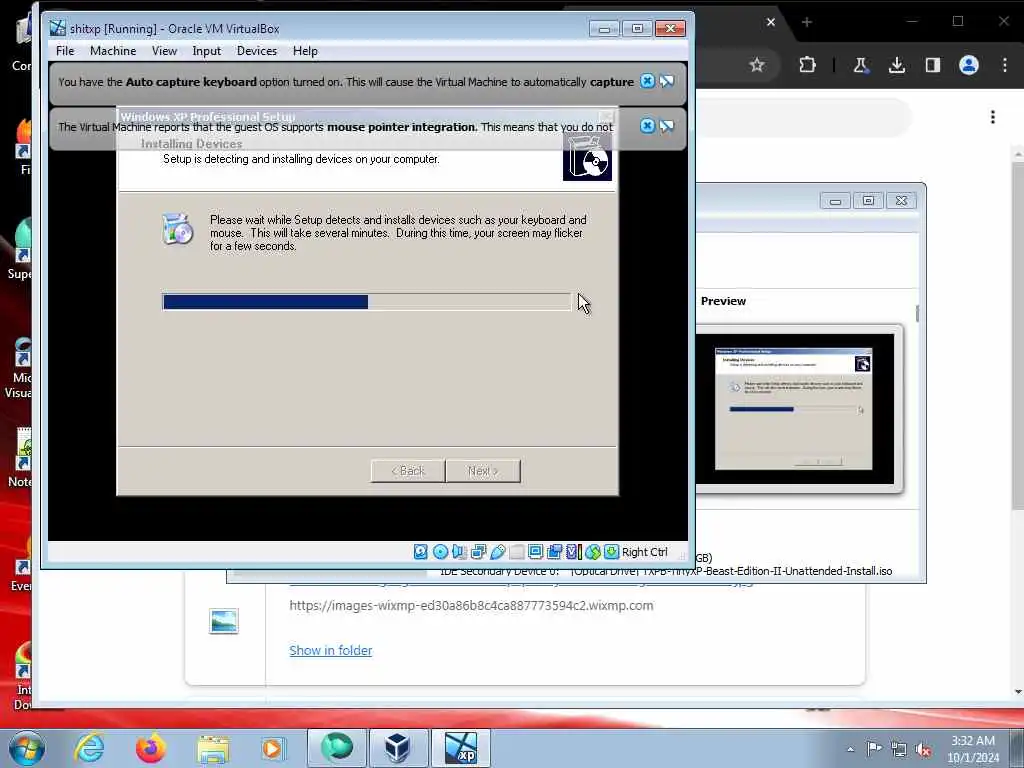Viewport: 1024px width, 768px height.
Task: Click the images-wixmp source URL text
Action: [x=471, y=605]
